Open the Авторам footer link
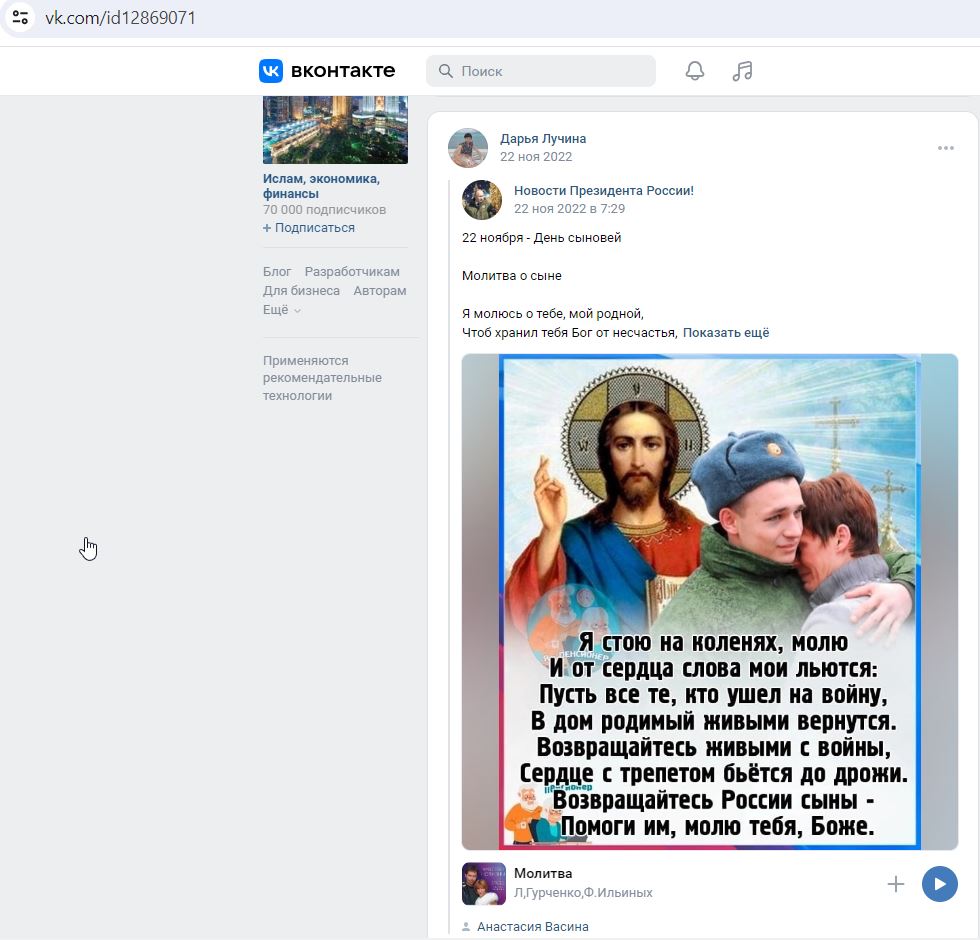 (379, 291)
